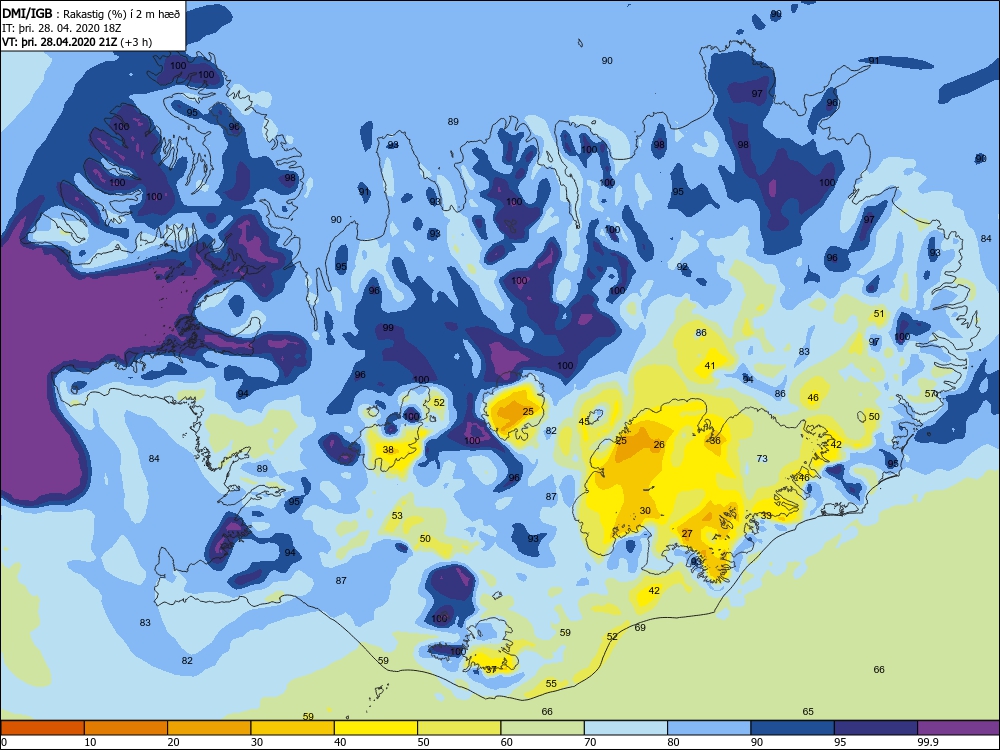Click the map value label 38

pos(388,450)
